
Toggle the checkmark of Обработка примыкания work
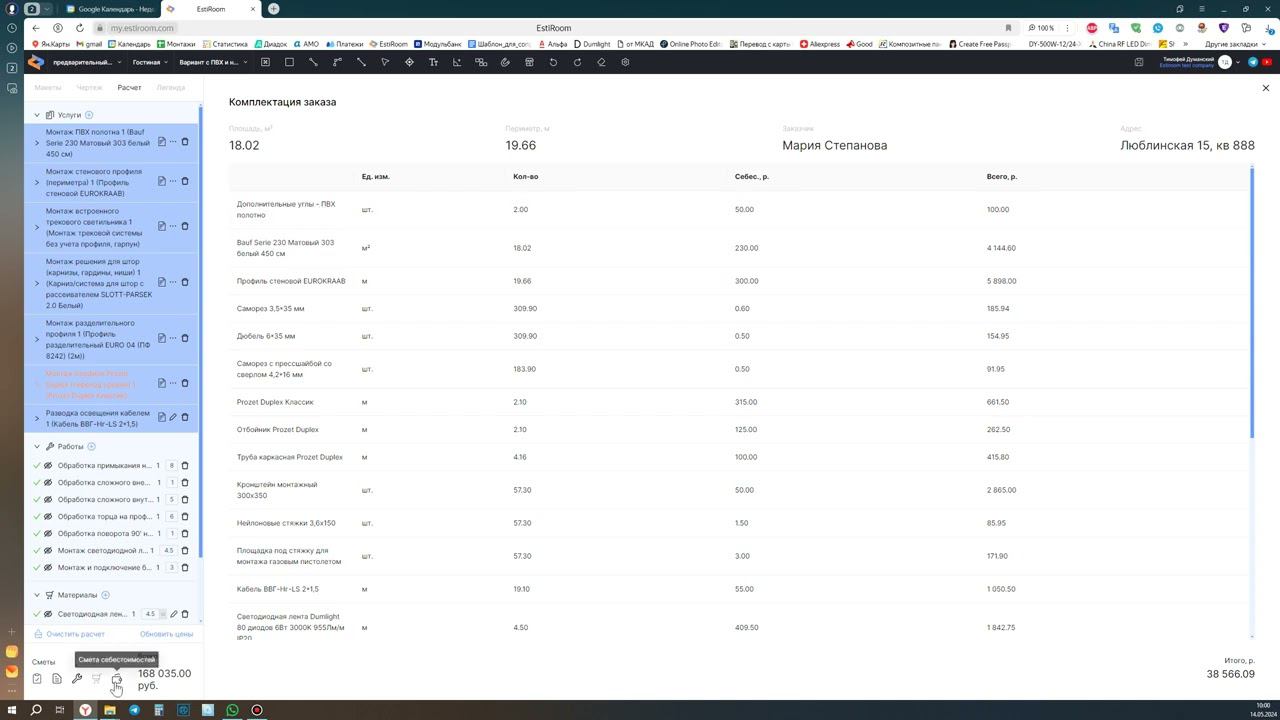point(37,466)
